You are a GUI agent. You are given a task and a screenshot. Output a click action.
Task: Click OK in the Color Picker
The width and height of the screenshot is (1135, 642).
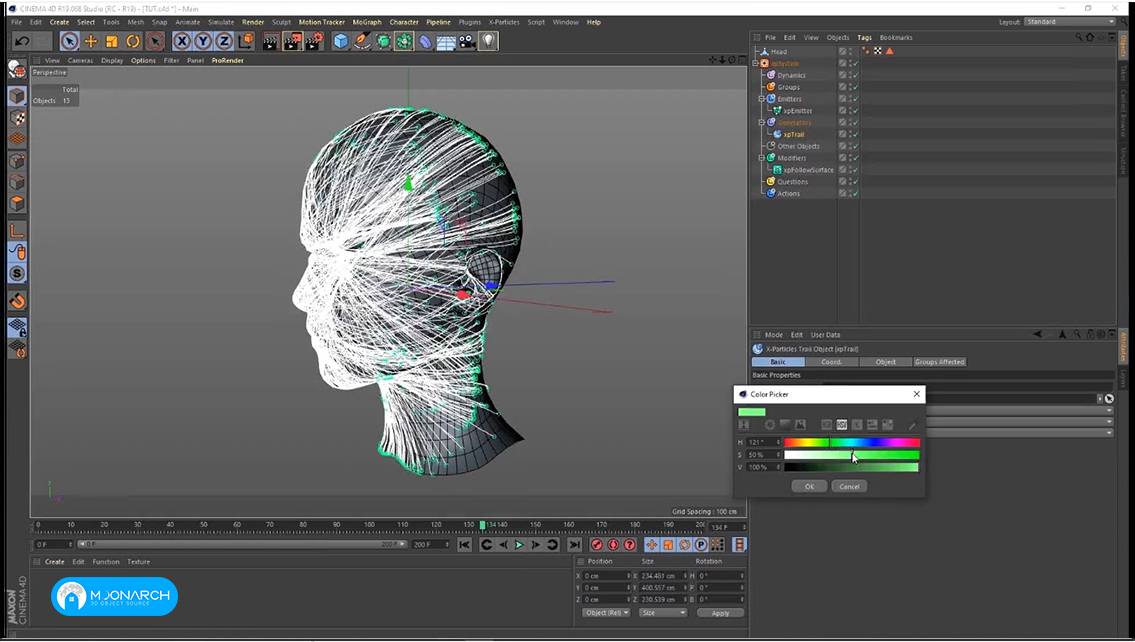pyautogui.click(x=809, y=486)
